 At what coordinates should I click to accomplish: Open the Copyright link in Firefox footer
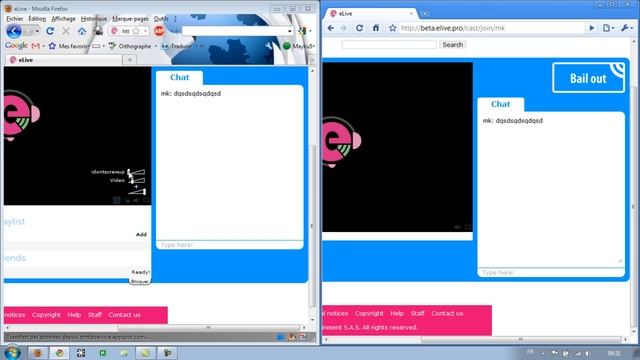(47, 315)
